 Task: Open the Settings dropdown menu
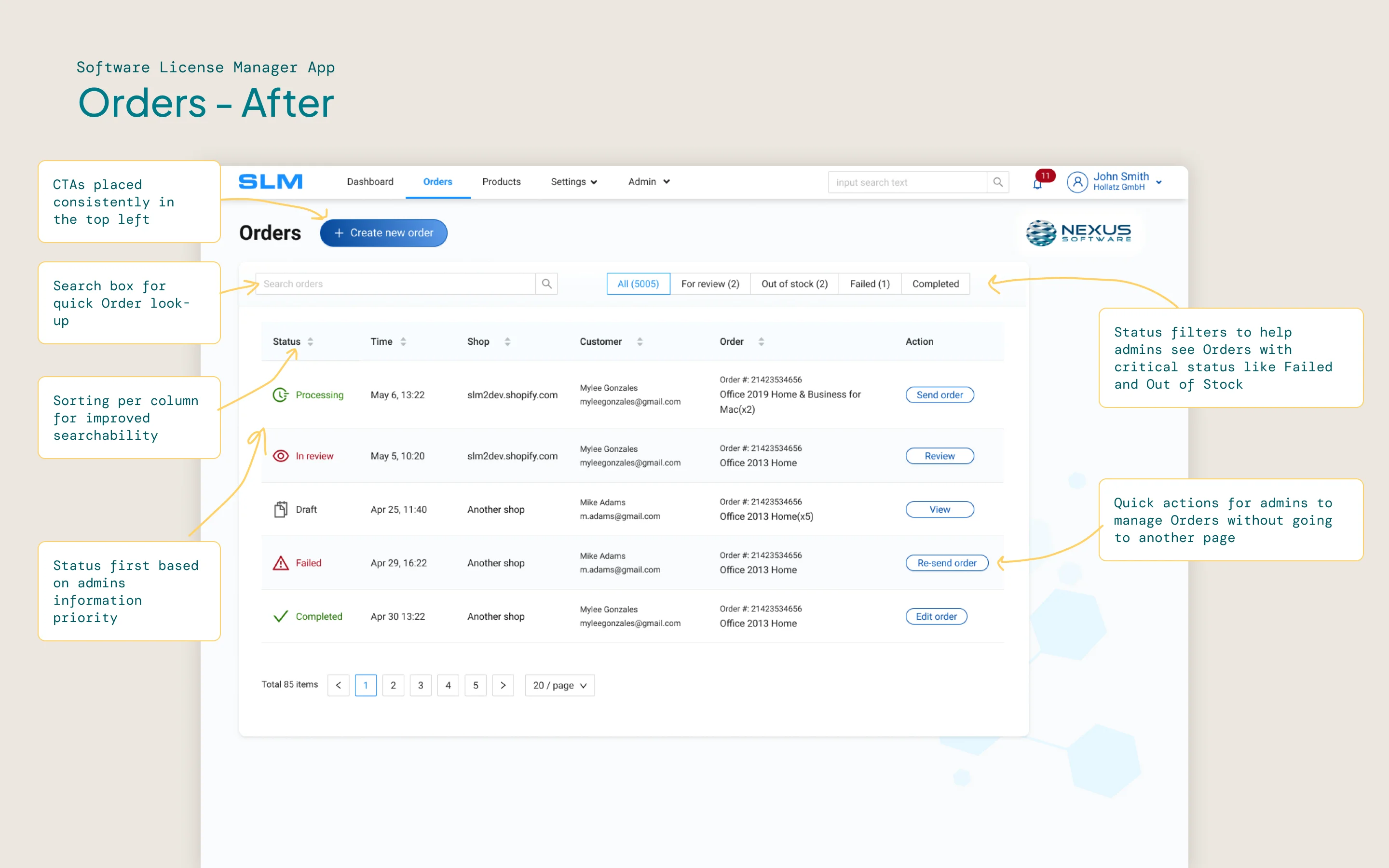click(x=574, y=182)
